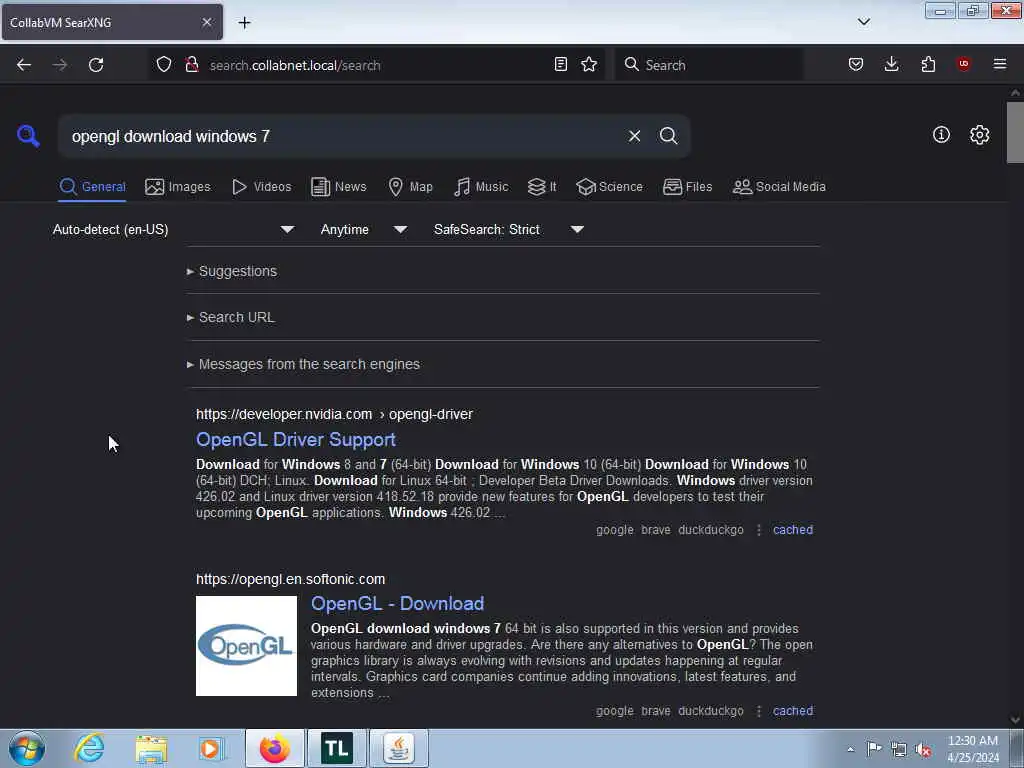1024x768 pixels.
Task: Focus the Firefox toolbar Search box
Action: click(x=709, y=65)
